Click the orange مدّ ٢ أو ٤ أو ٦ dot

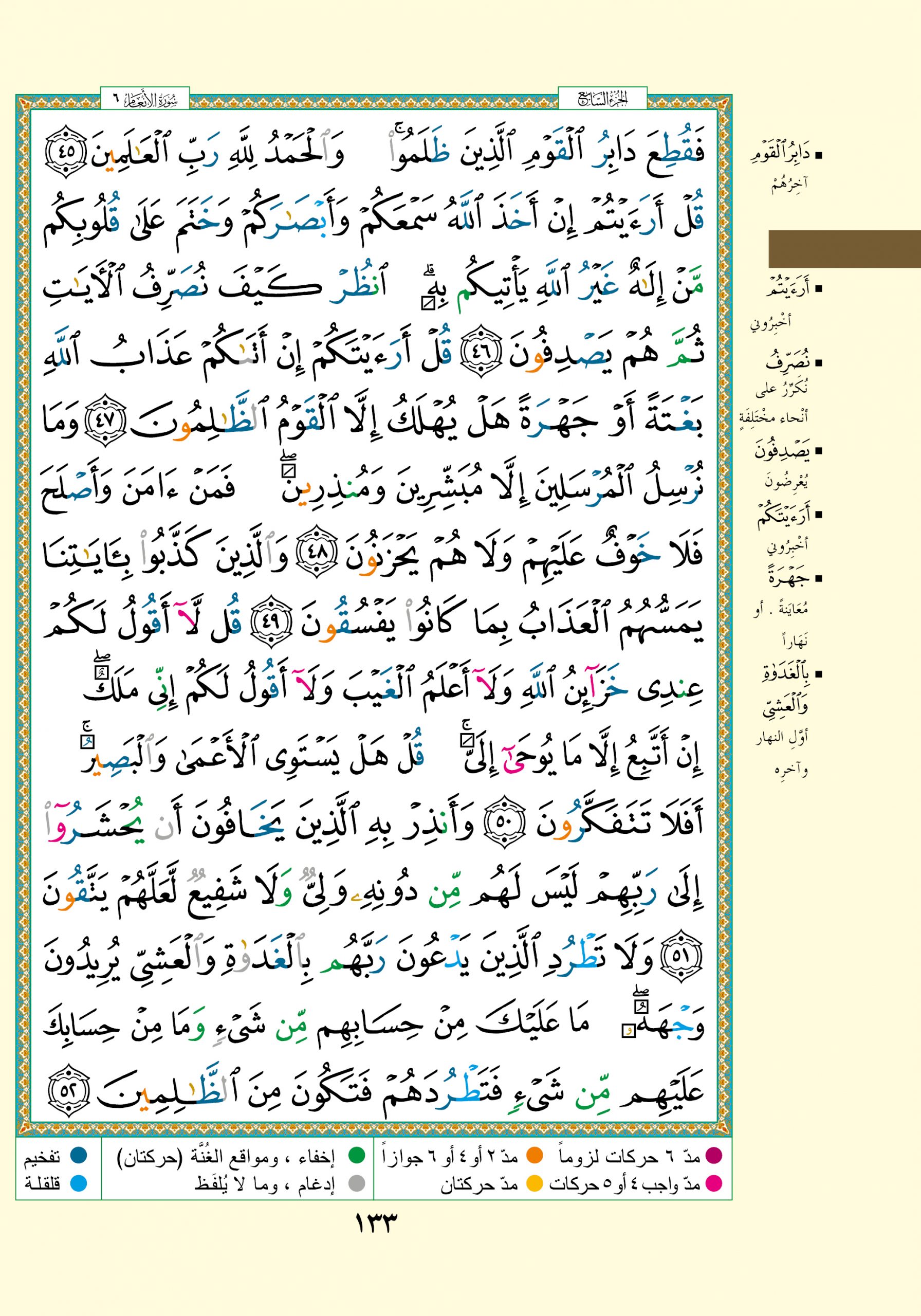534,1156
